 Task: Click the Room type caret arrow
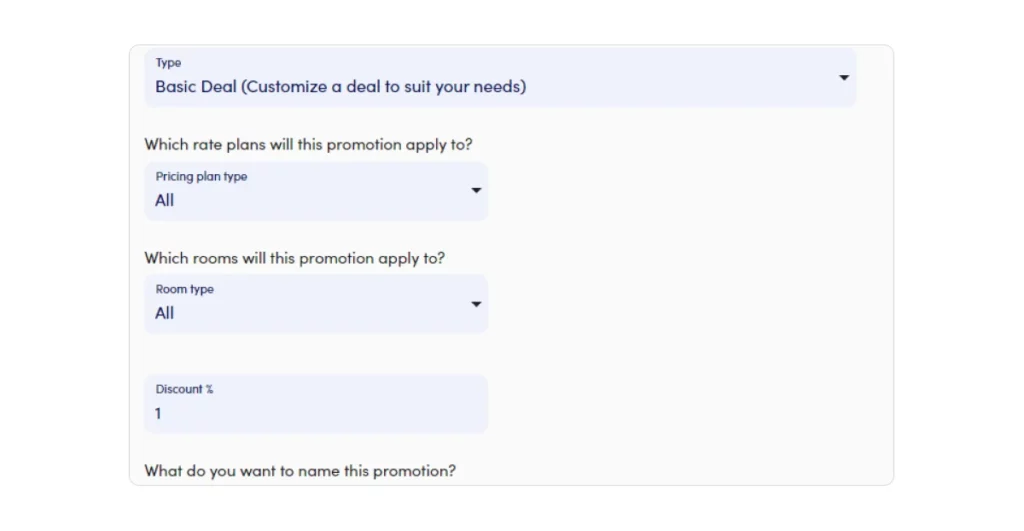[476, 304]
